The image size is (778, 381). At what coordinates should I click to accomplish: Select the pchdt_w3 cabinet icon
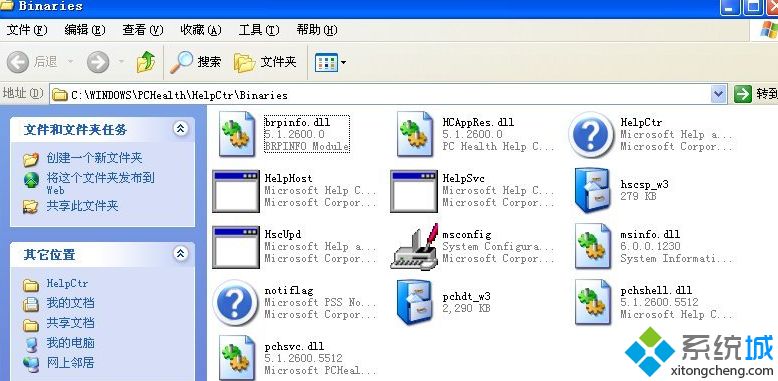click(x=414, y=302)
